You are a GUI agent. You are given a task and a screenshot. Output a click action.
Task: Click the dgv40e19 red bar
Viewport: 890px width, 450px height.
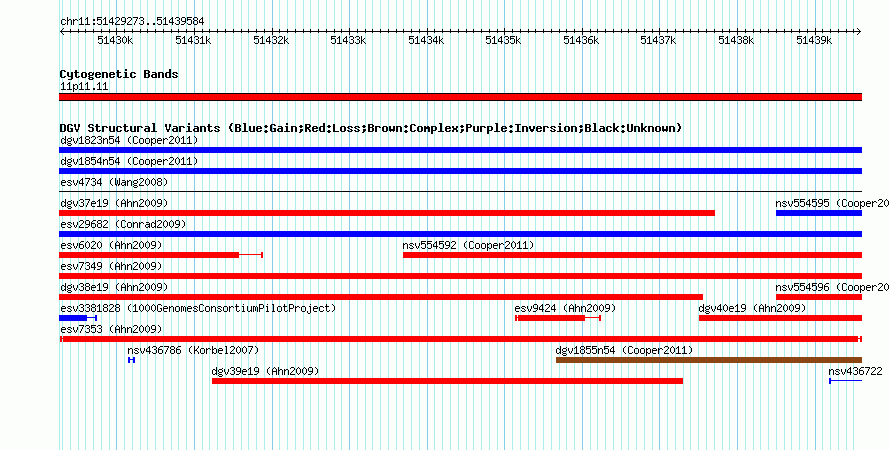click(780, 318)
